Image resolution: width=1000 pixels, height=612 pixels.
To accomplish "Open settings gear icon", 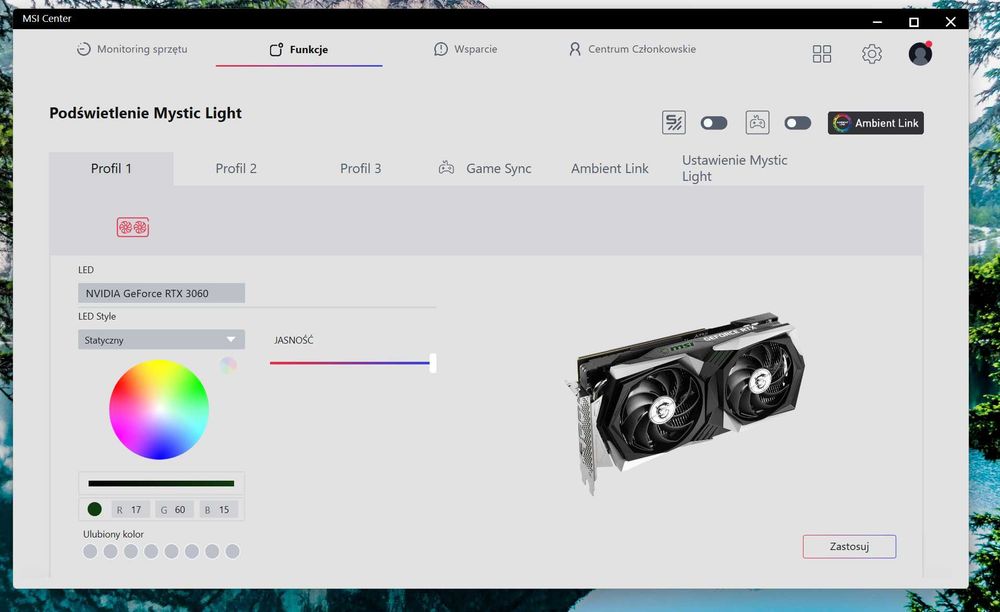I will 872,54.
